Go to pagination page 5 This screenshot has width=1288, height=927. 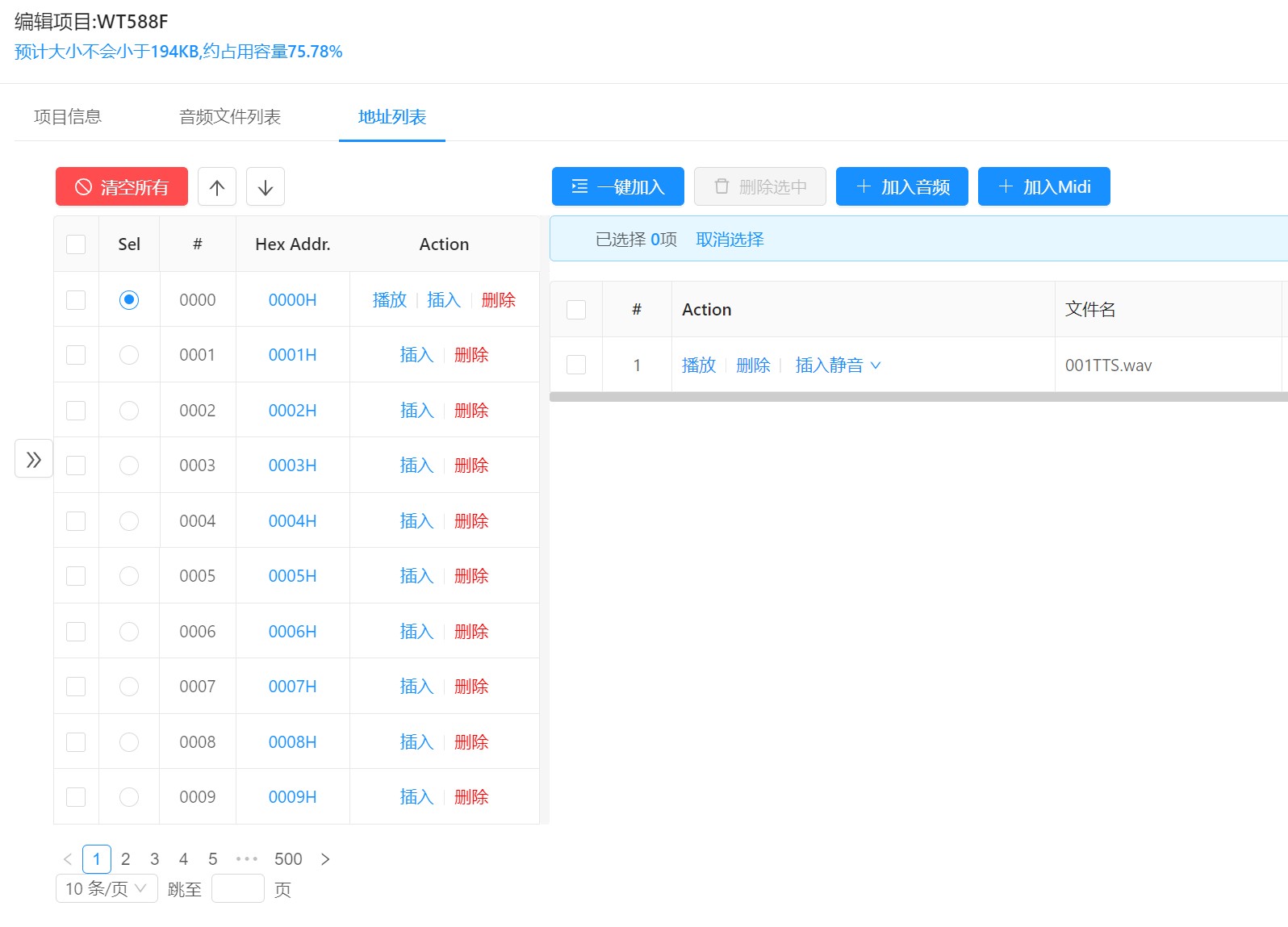click(x=212, y=859)
